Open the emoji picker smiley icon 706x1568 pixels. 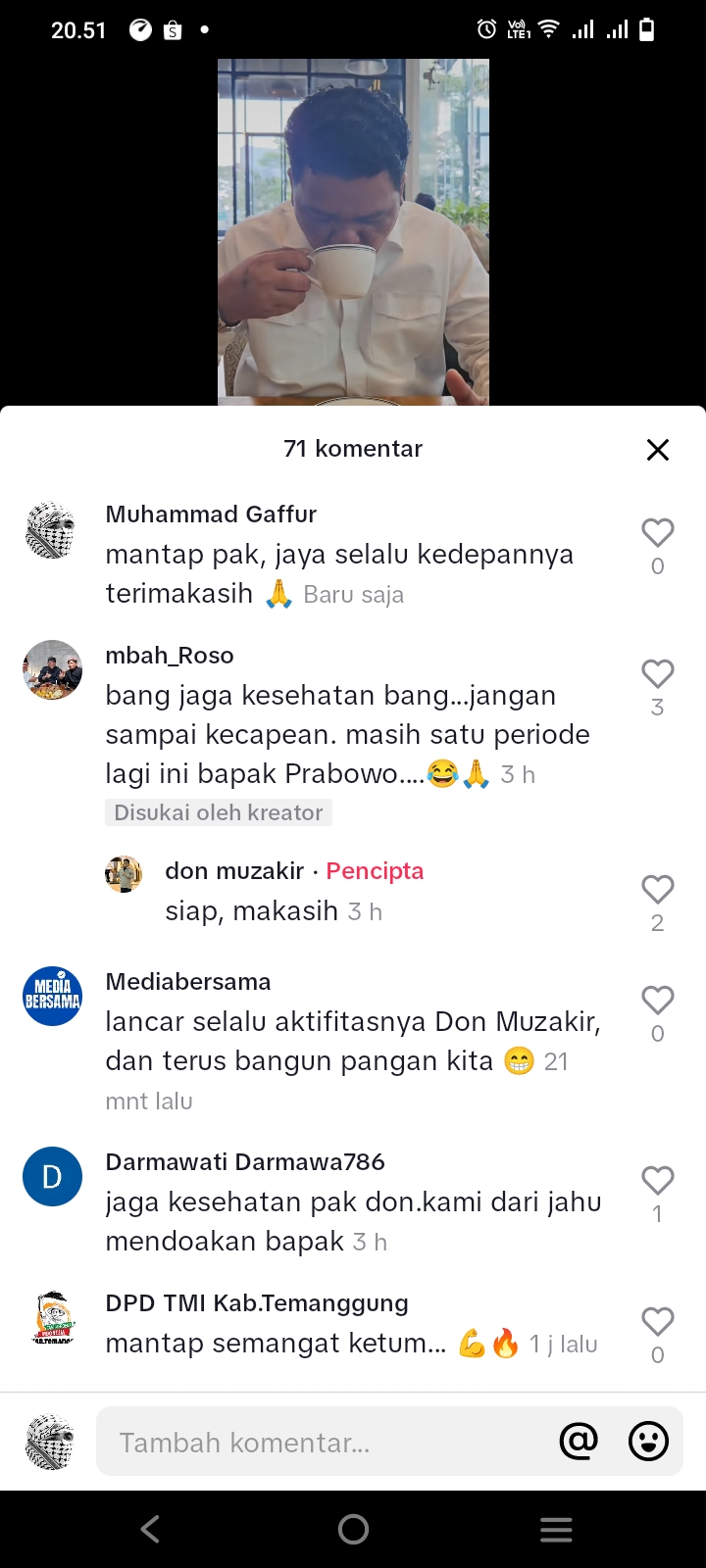coord(648,1441)
